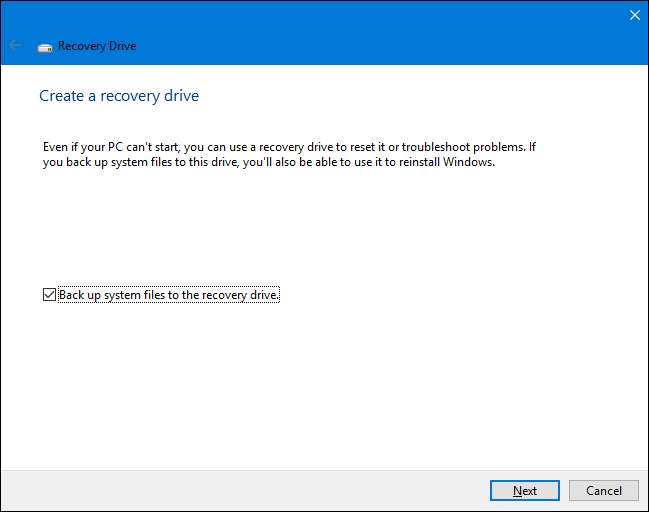Image resolution: width=649 pixels, height=512 pixels.
Task: Click empty gray footer left of Next
Action: click(250, 490)
